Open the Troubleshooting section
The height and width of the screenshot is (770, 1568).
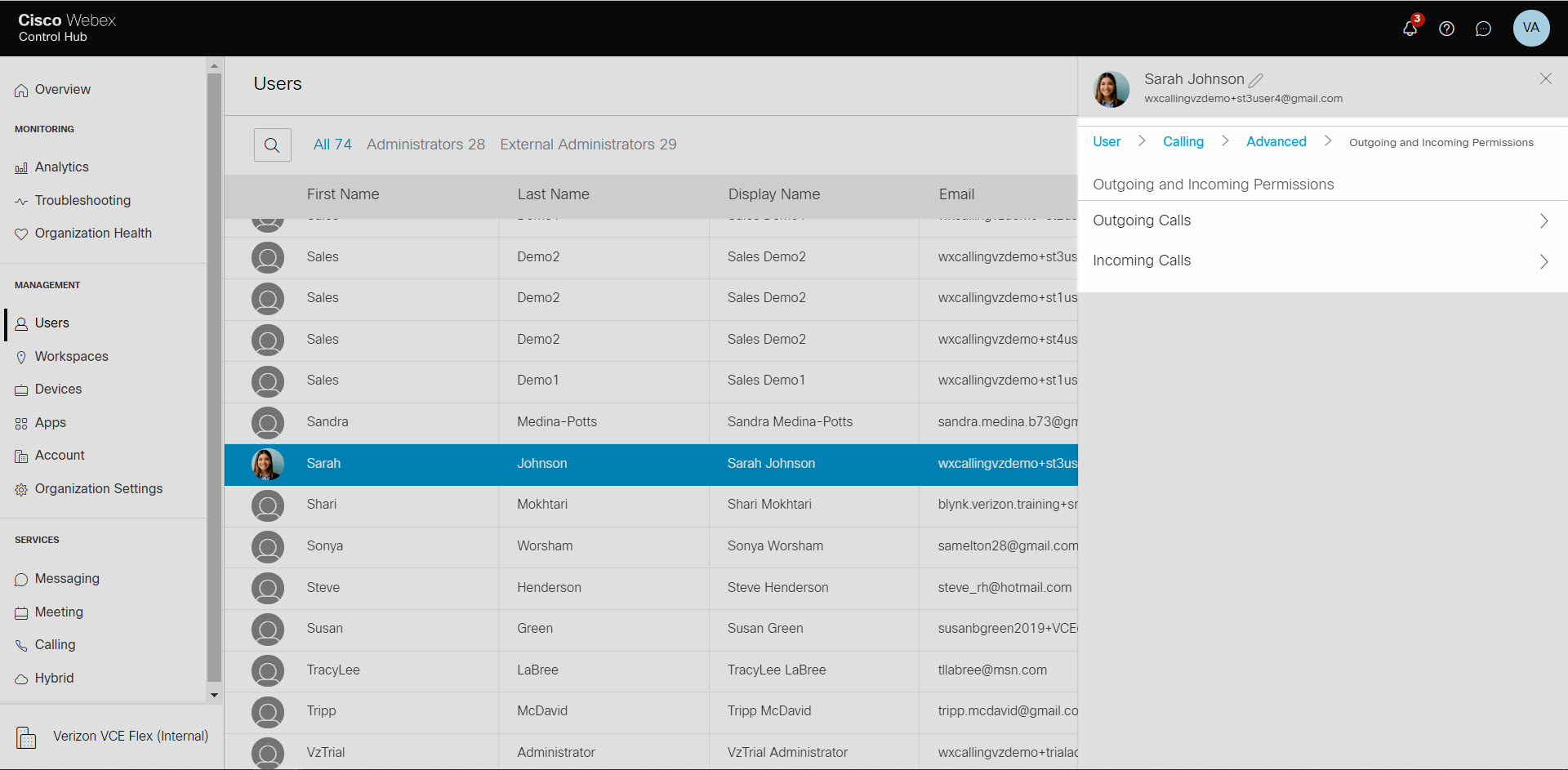click(x=82, y=200)
